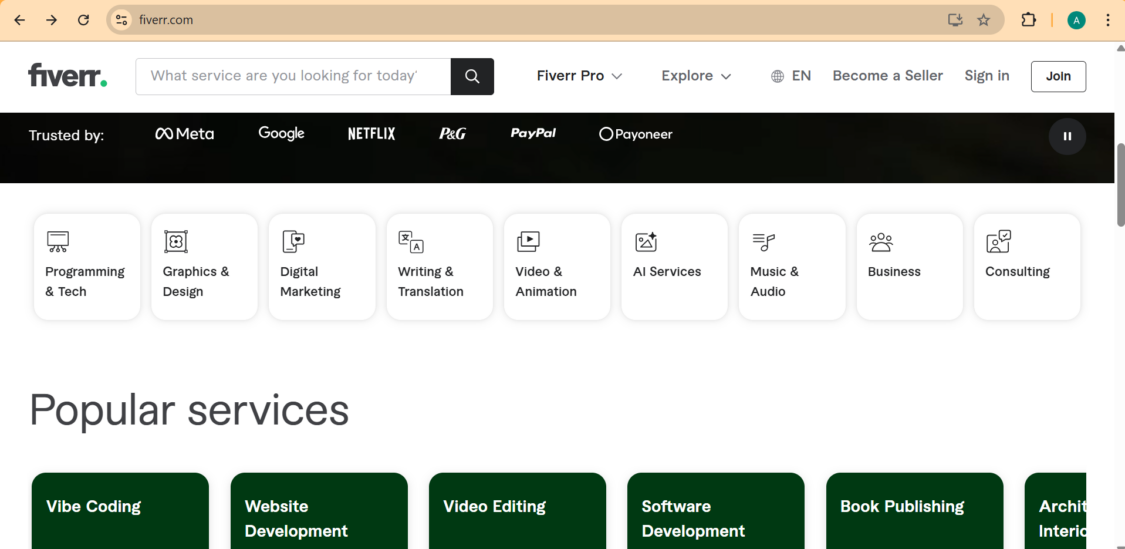Click the Trusted by: label
The width and height of the screenshot is (1125, 549).
coord(66,135)
